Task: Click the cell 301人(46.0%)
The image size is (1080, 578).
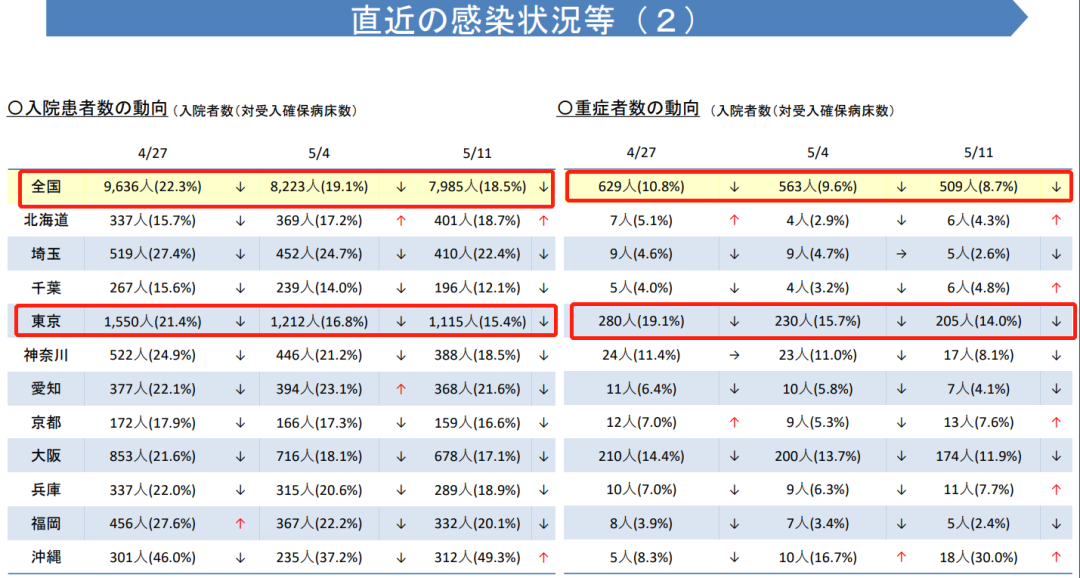Action: (x=153, y=557)
